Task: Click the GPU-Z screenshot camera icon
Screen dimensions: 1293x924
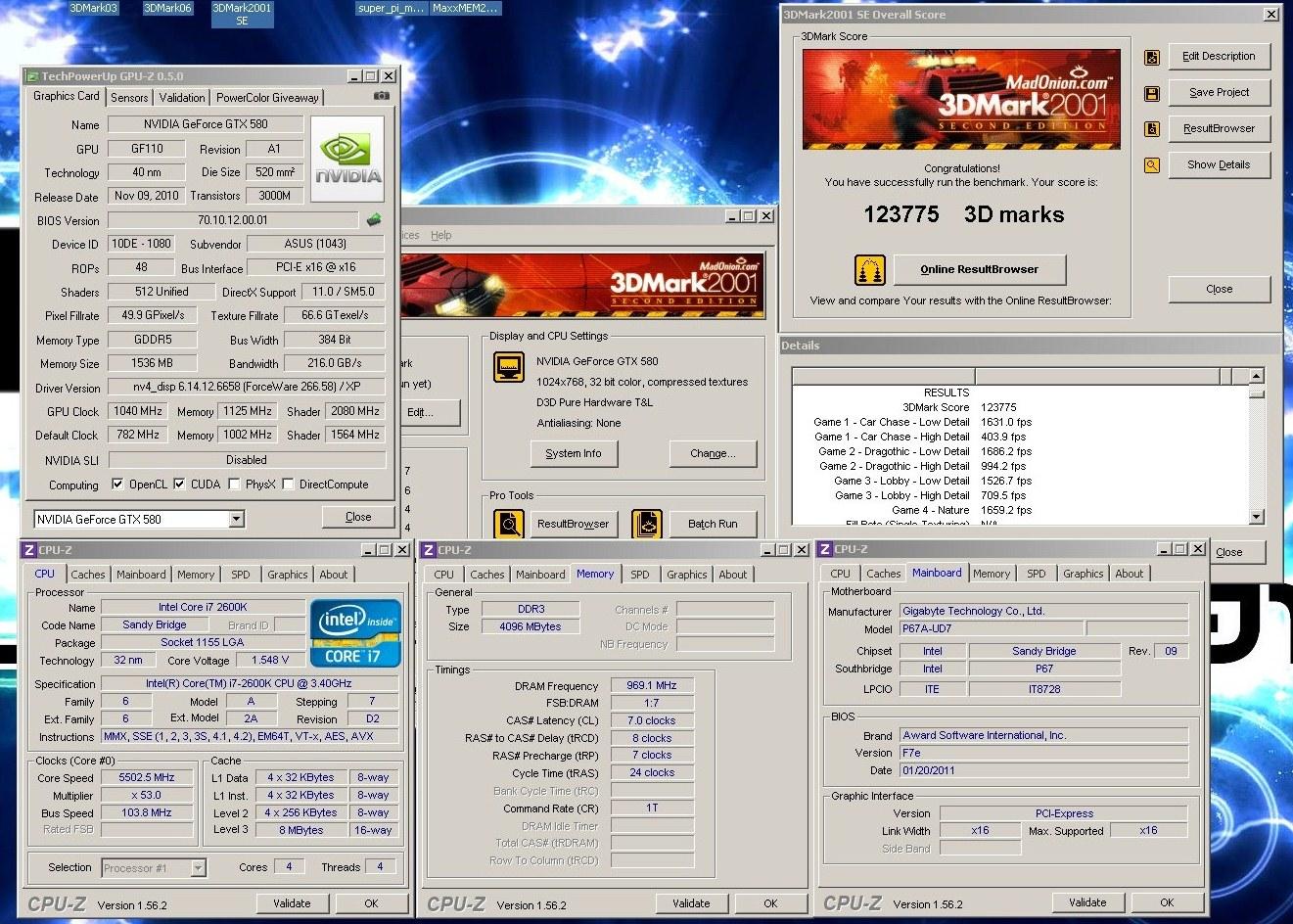Action: click(381, 96)
